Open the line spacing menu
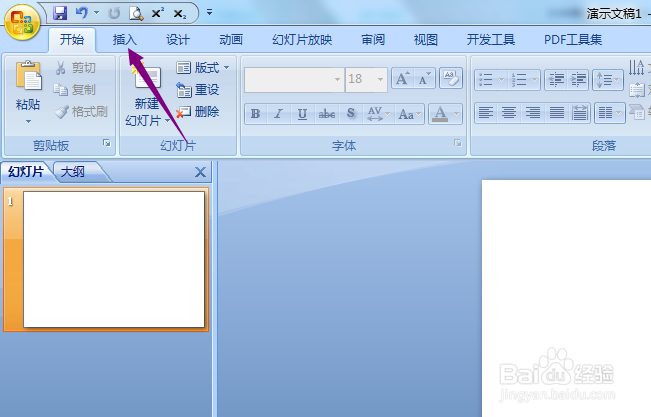The image size is (651, 417). pos(608,79)
